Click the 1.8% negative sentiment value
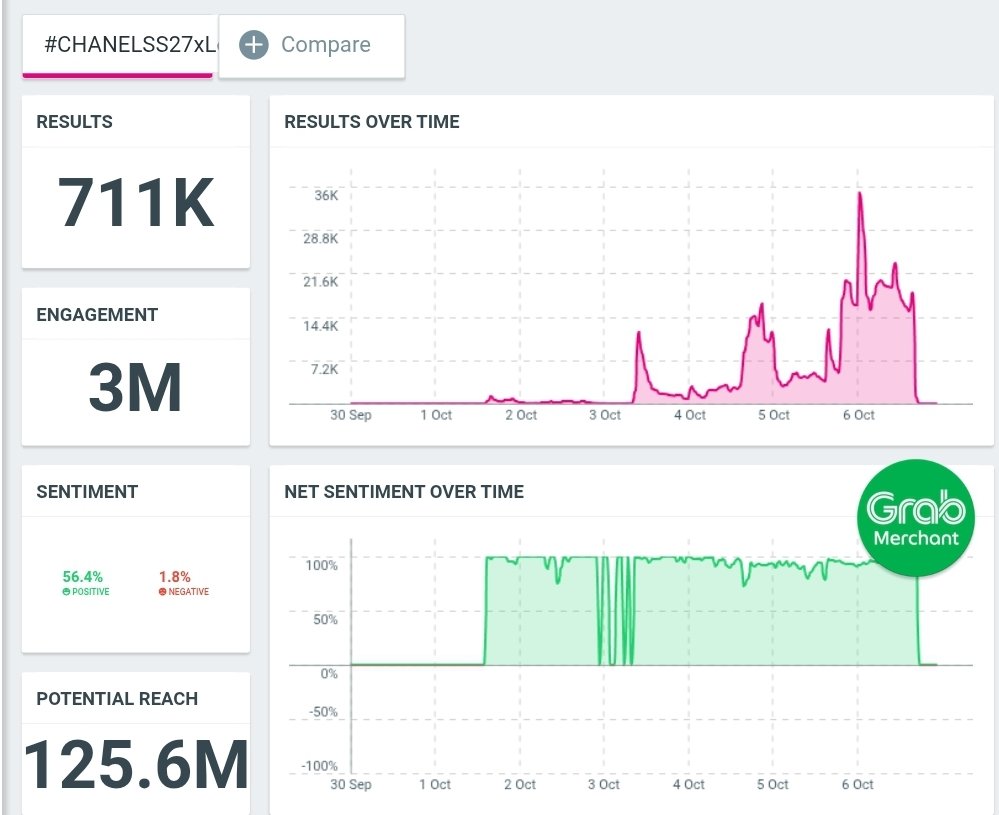 (x=175, y=577)
